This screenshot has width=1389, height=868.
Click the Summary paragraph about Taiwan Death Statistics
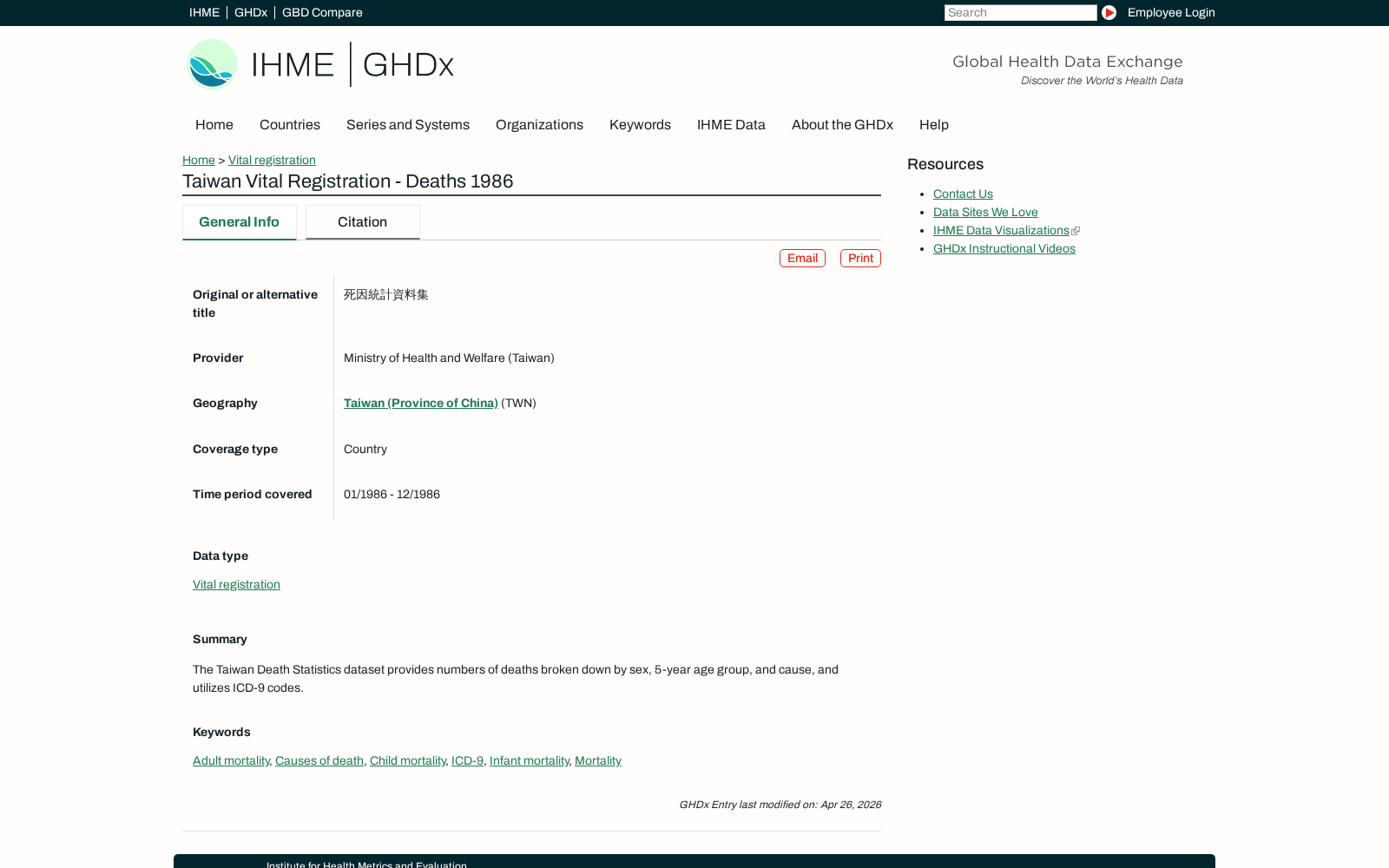[x=516, y=679]
